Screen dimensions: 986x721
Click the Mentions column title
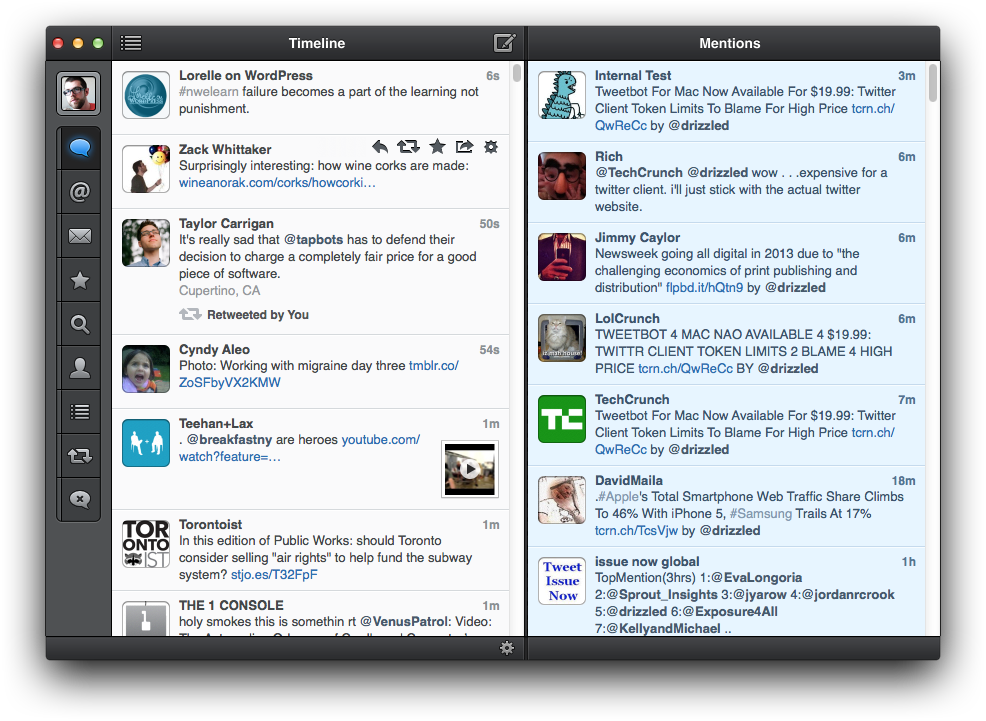(729, 43)
